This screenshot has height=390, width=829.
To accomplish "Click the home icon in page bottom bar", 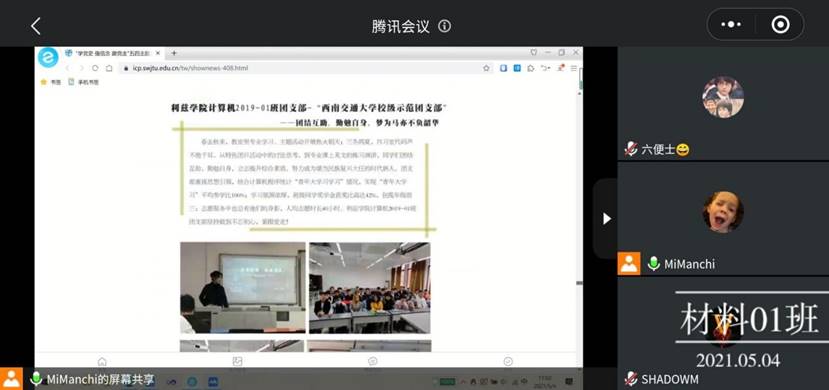I will click(102, 361).
